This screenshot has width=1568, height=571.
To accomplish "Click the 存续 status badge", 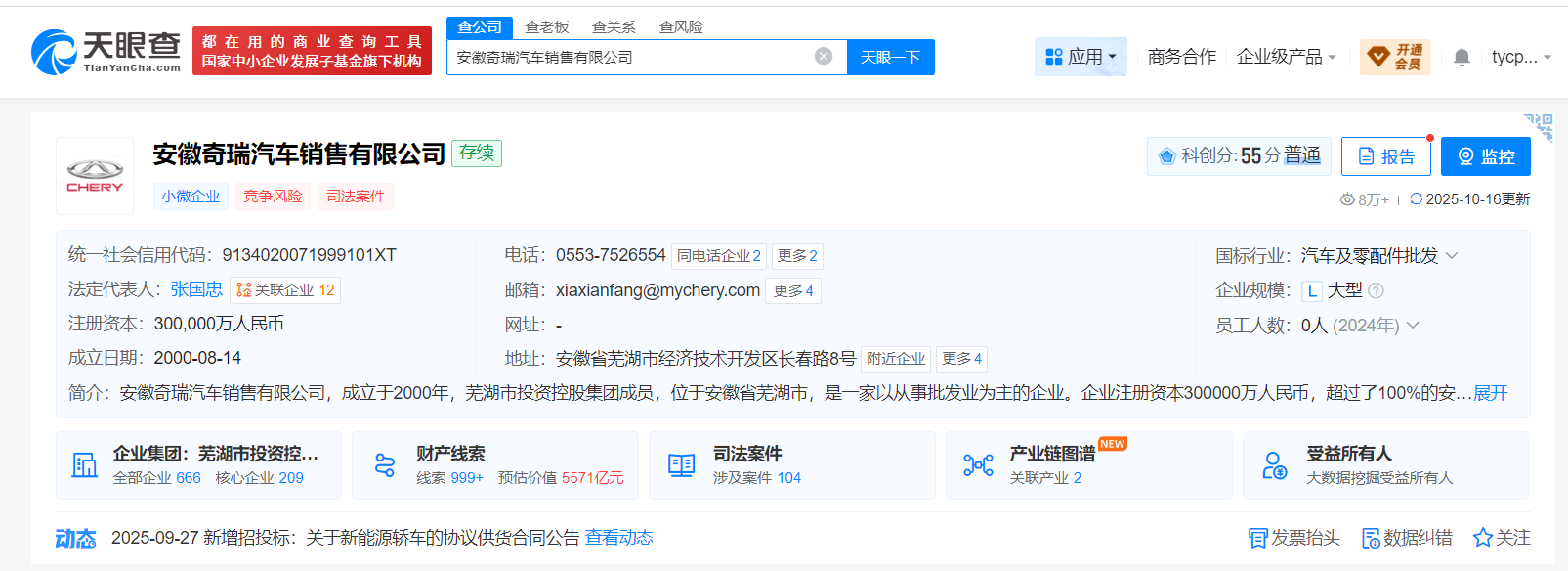I will pyautogui.click(x=477, y=153).
